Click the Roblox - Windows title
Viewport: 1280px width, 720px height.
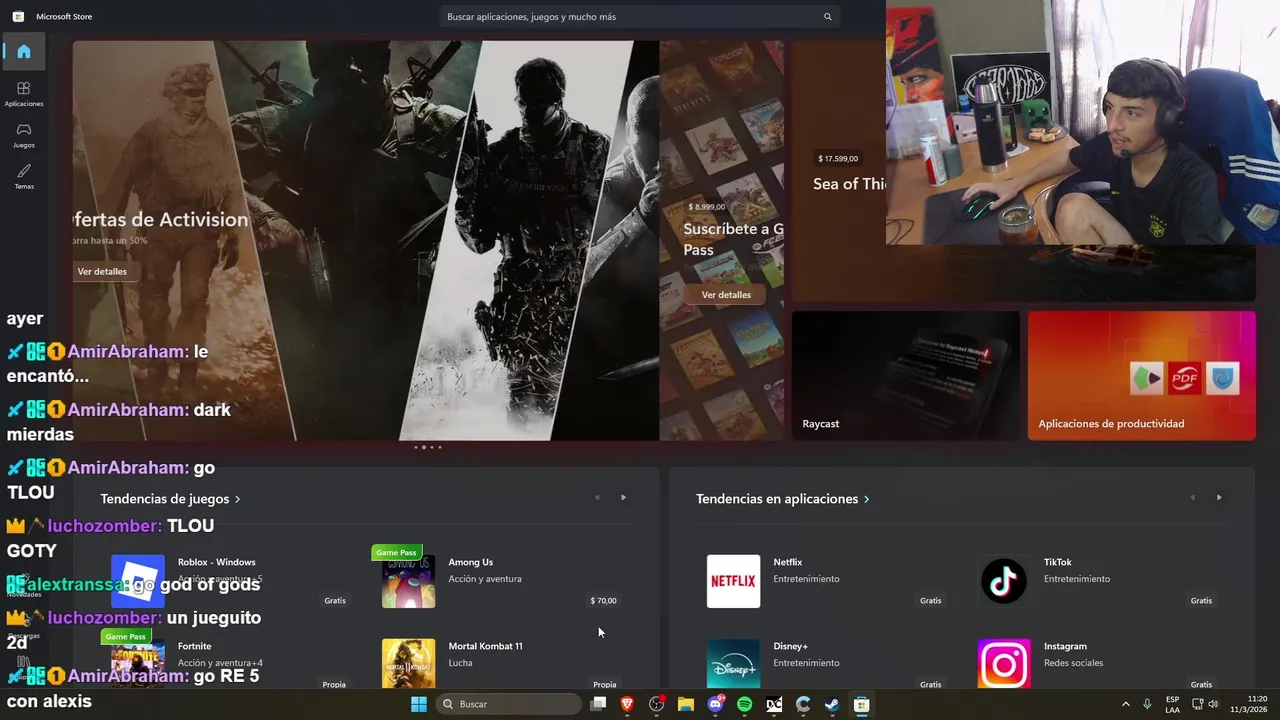tap(217, 562)
